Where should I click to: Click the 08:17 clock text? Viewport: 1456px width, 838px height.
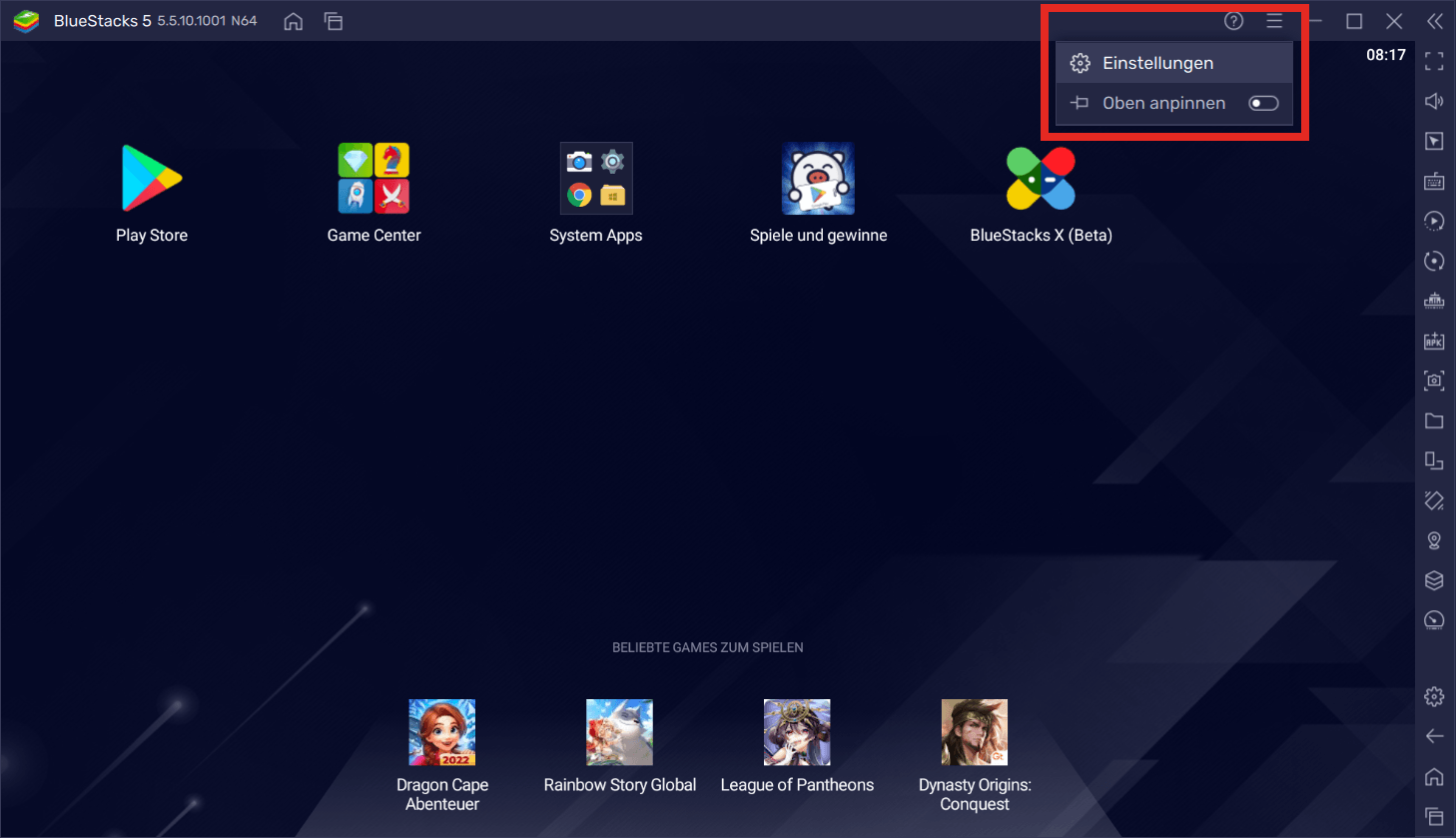[x=1386, y=55]
